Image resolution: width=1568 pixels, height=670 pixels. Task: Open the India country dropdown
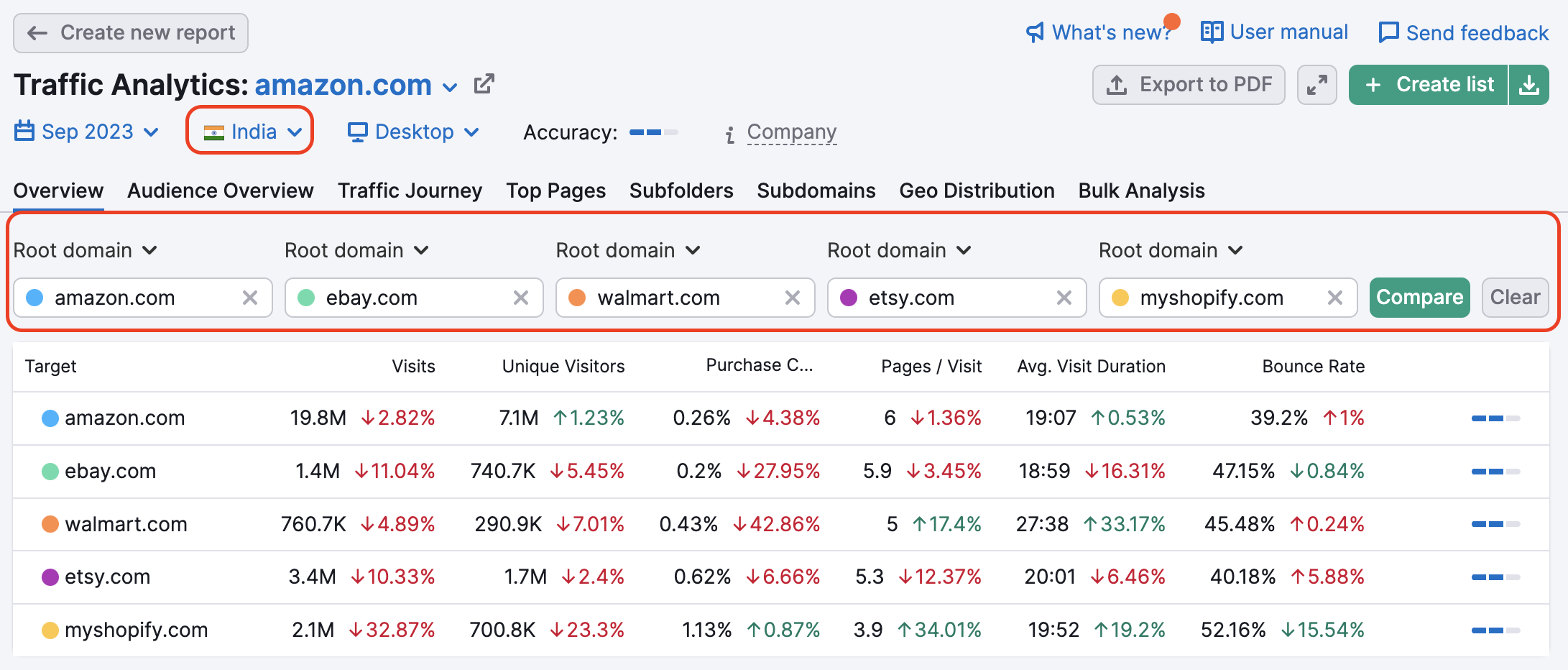252,132
